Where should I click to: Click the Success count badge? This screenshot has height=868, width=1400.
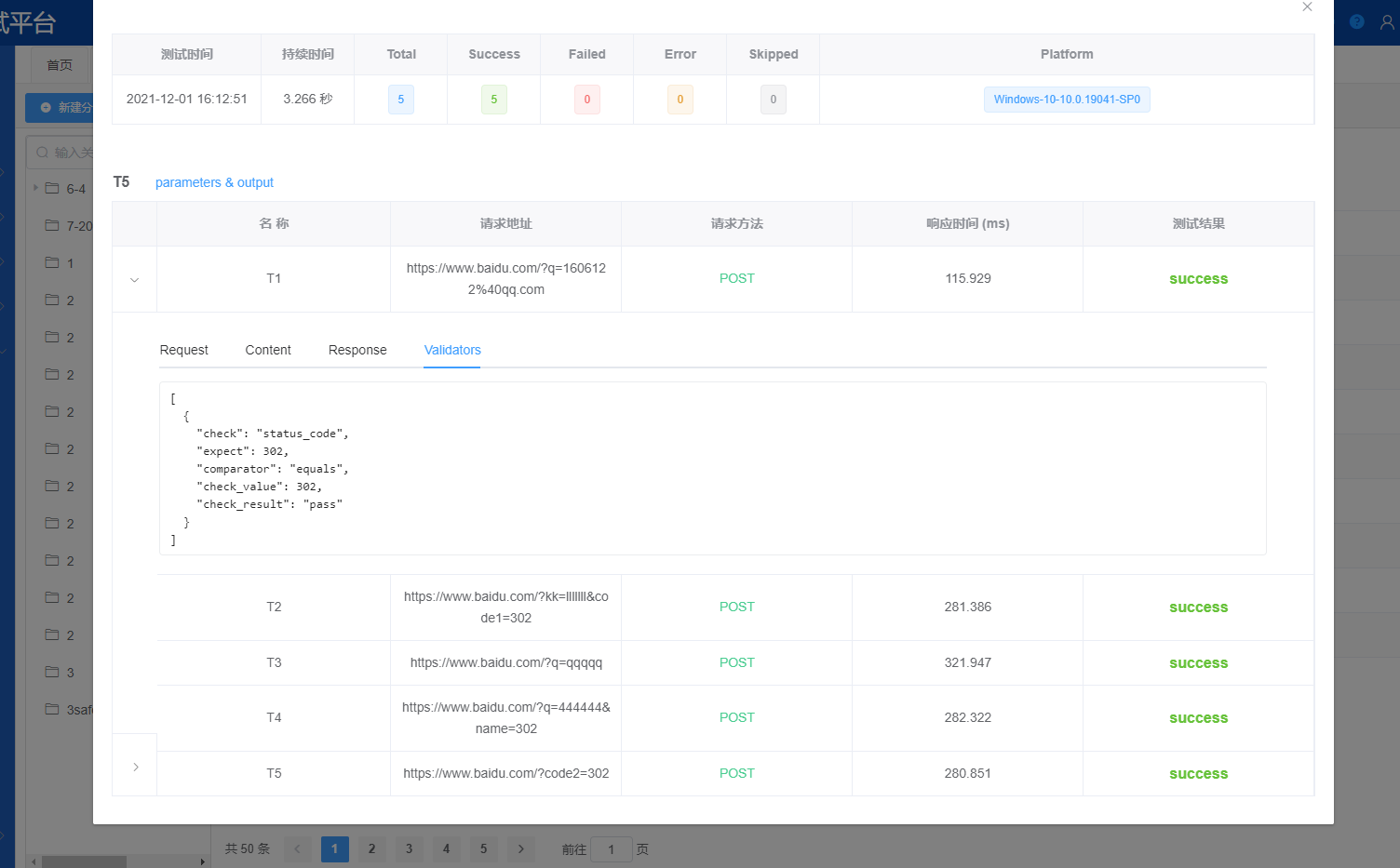[494, 100]
